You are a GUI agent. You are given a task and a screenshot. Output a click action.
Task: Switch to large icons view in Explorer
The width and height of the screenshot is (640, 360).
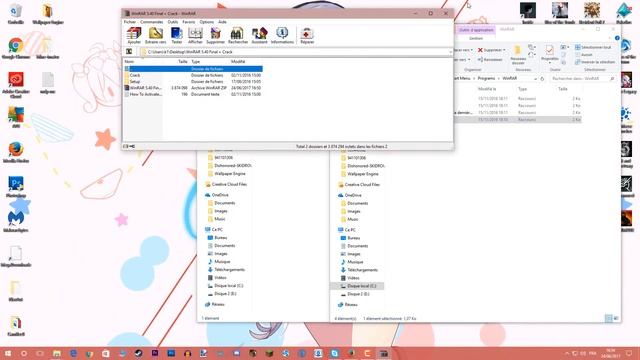616,318
